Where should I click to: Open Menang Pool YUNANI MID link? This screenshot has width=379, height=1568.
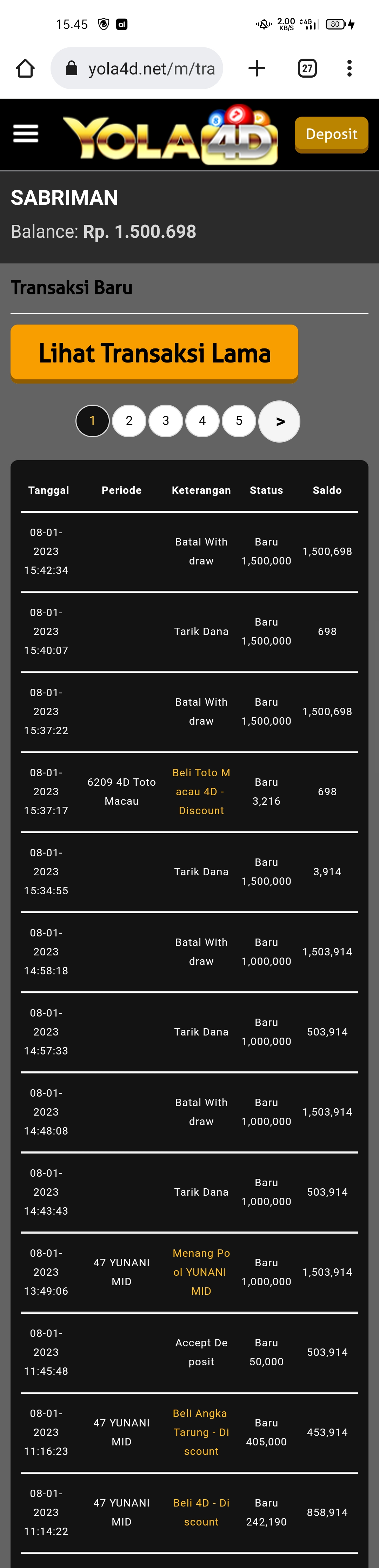tap(201, 1272)
